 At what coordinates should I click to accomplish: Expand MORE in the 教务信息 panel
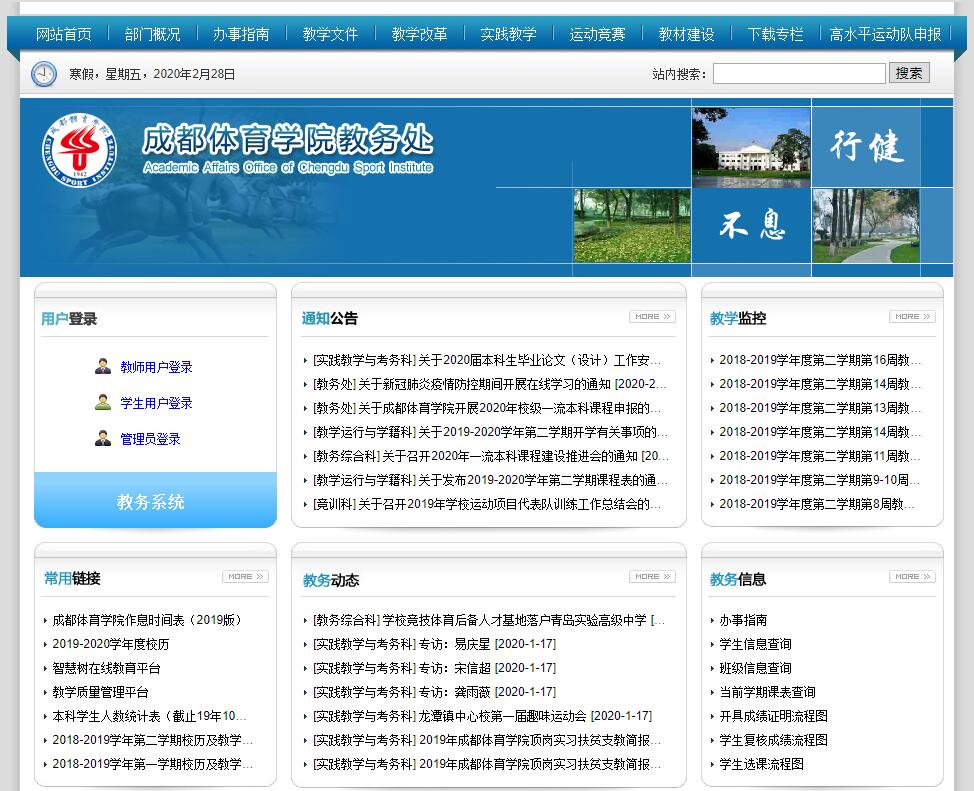tap(911, 577)
